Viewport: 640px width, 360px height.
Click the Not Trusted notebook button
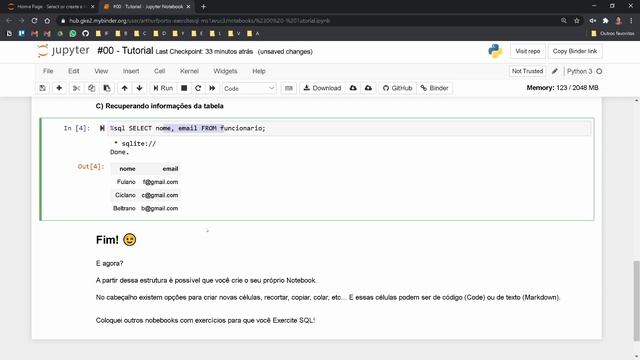pyautogui.click(x=527, y=71)
